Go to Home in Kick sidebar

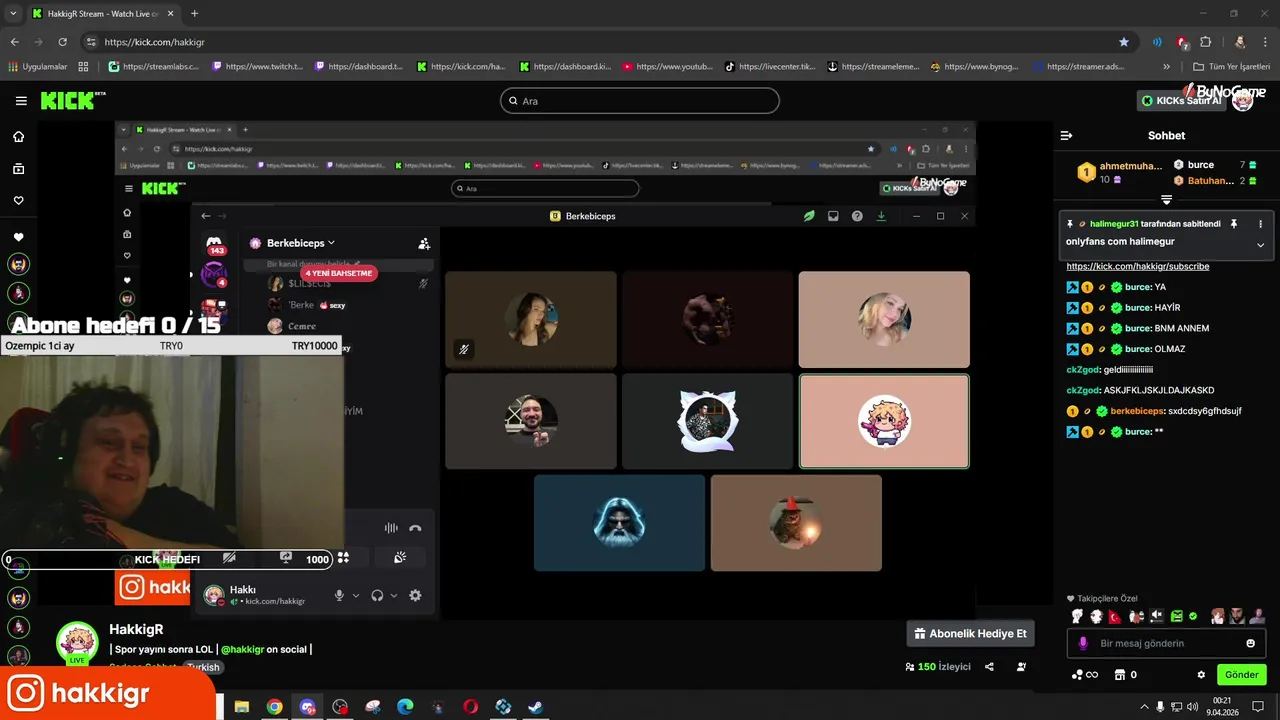click(x=18, y=137)
